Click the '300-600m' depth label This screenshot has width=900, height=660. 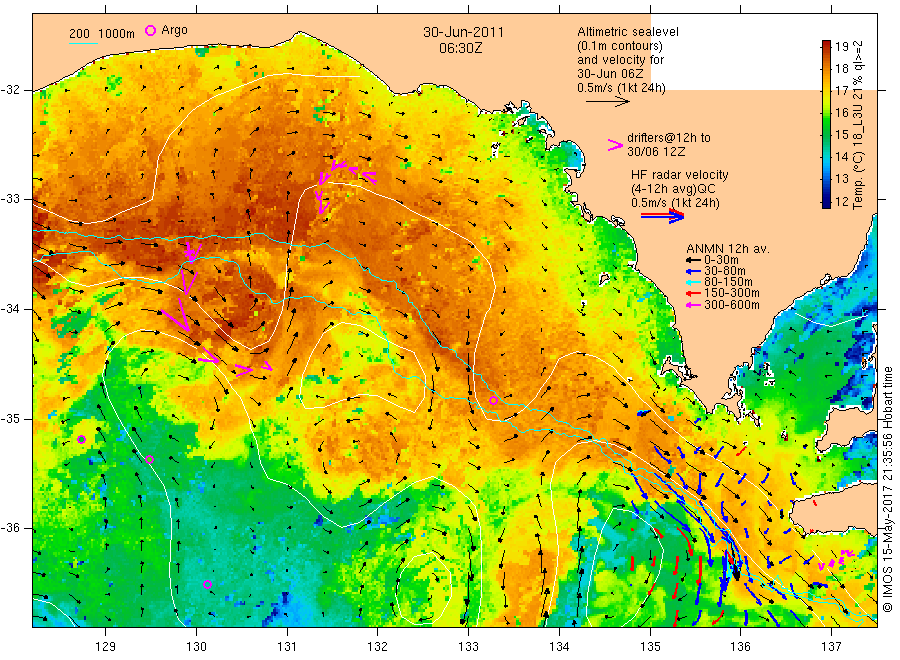pos(731,305)
